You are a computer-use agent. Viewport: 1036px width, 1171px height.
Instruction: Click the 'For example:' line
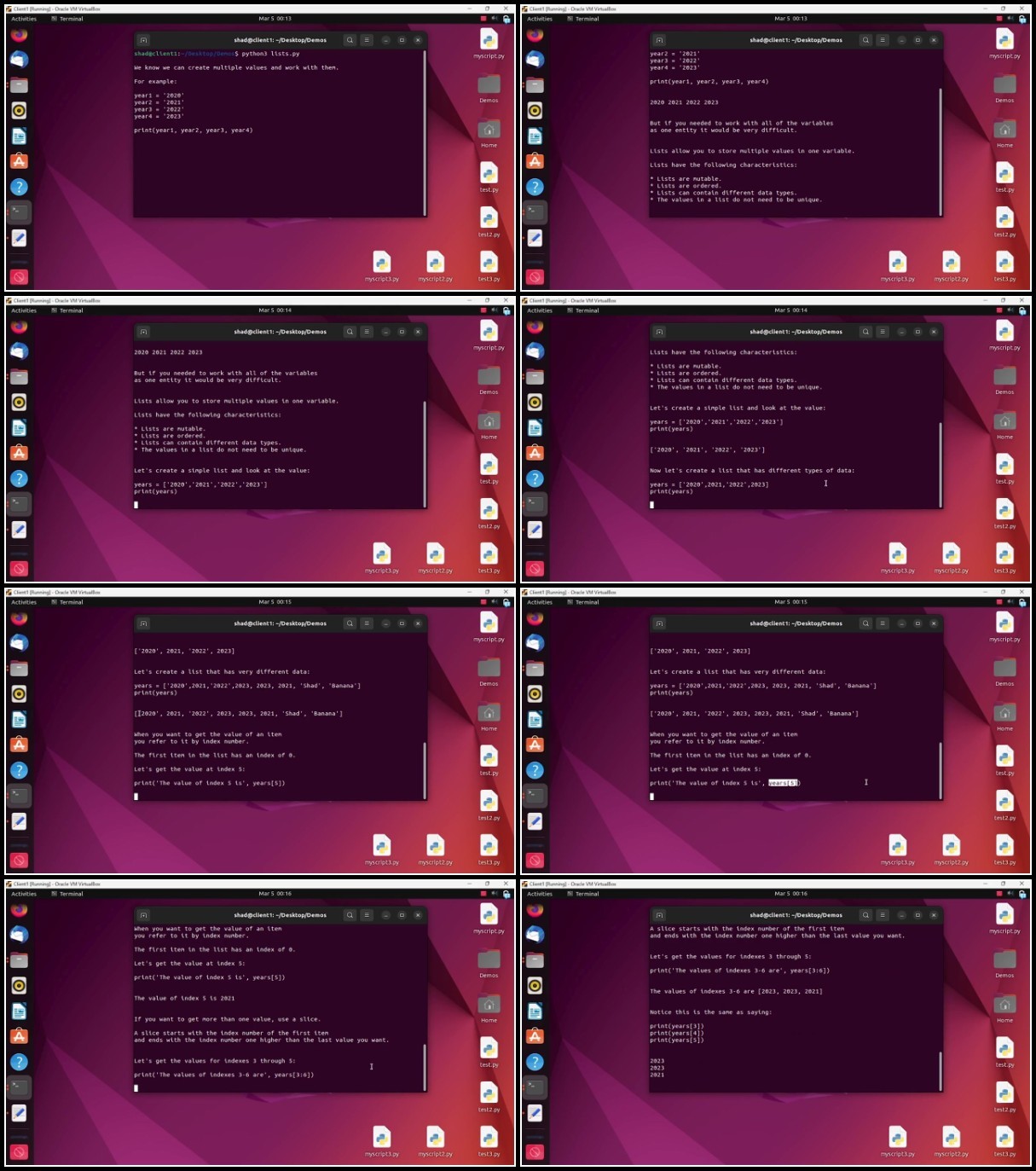155,82
